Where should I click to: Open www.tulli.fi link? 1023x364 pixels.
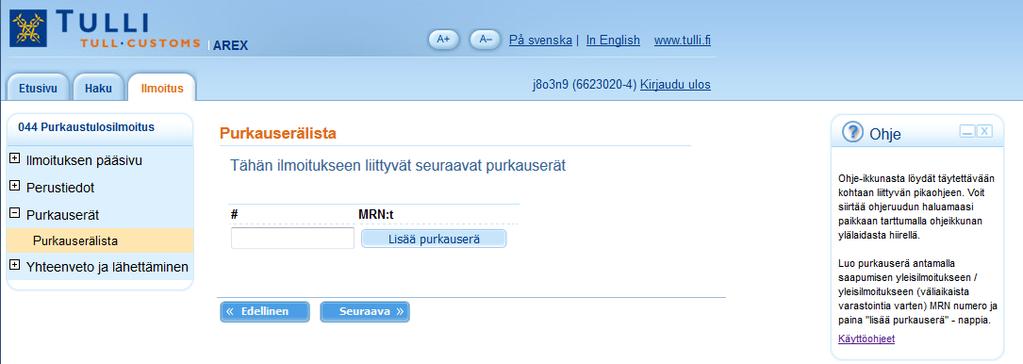(x=682, y=40)
